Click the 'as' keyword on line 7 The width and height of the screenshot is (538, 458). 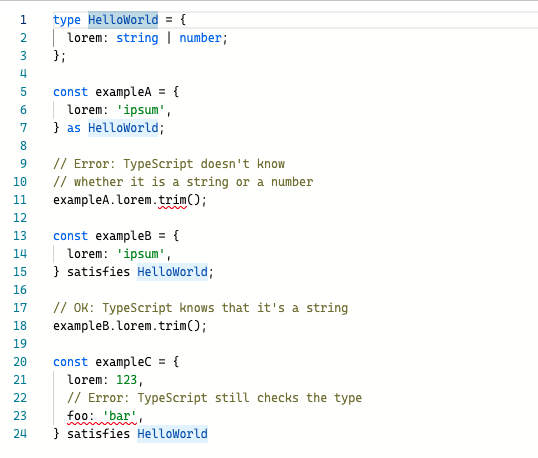[x=74, y=128]
